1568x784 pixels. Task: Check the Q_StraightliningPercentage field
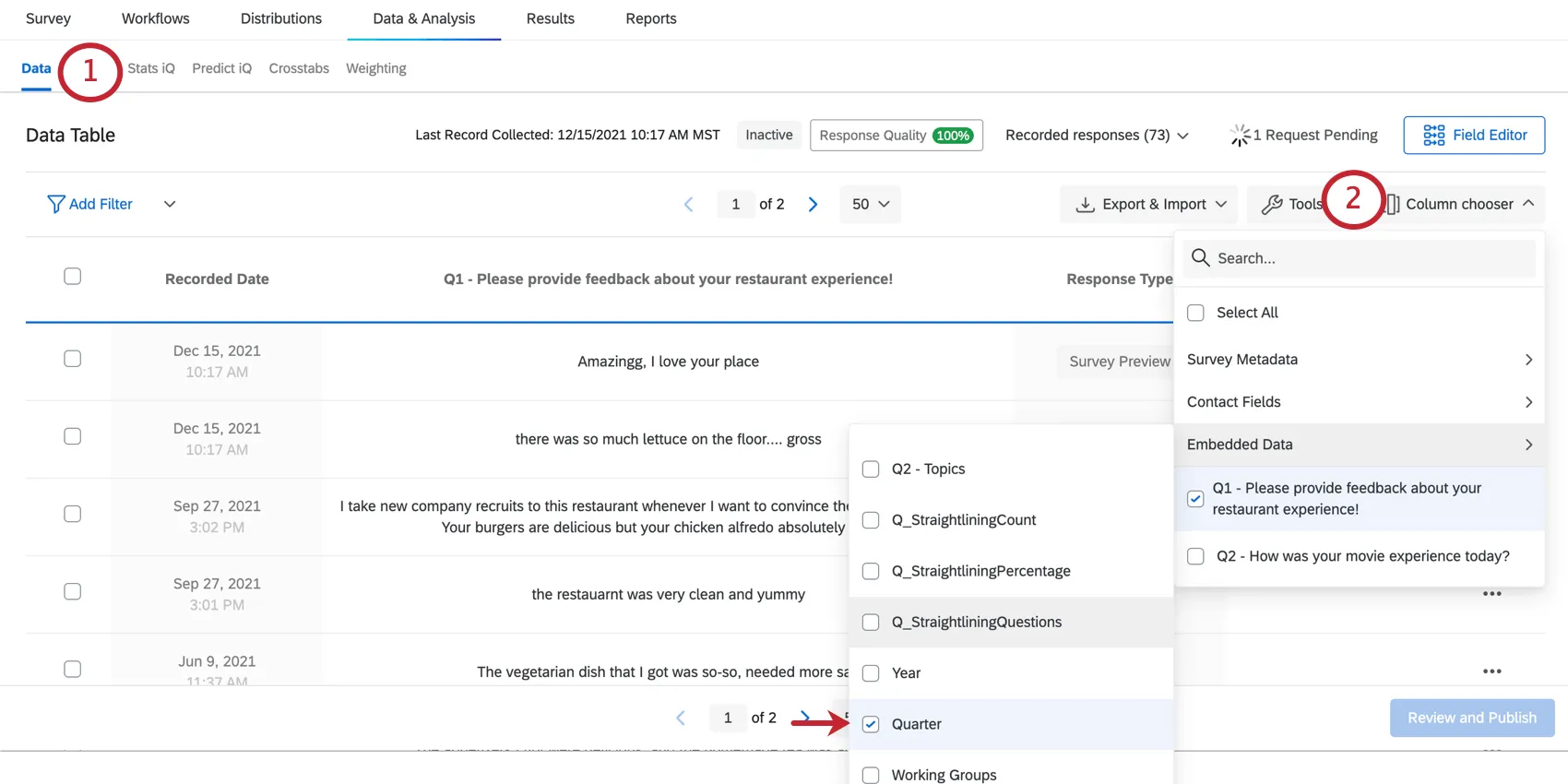[x=871, y=571]
